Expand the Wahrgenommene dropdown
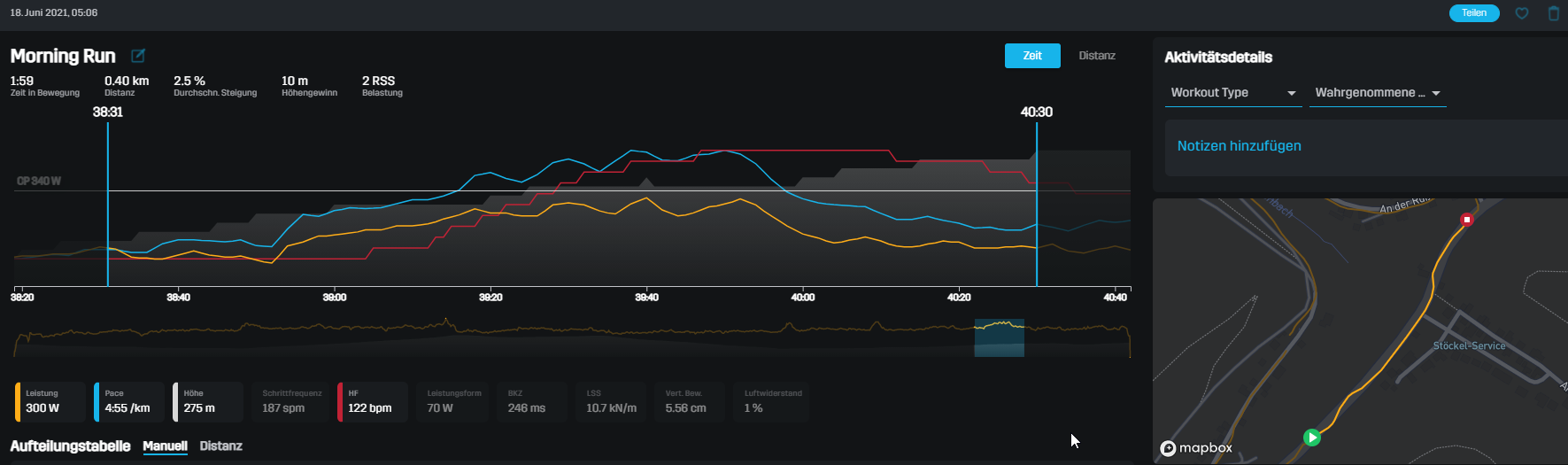 (x=1377, y=93)
